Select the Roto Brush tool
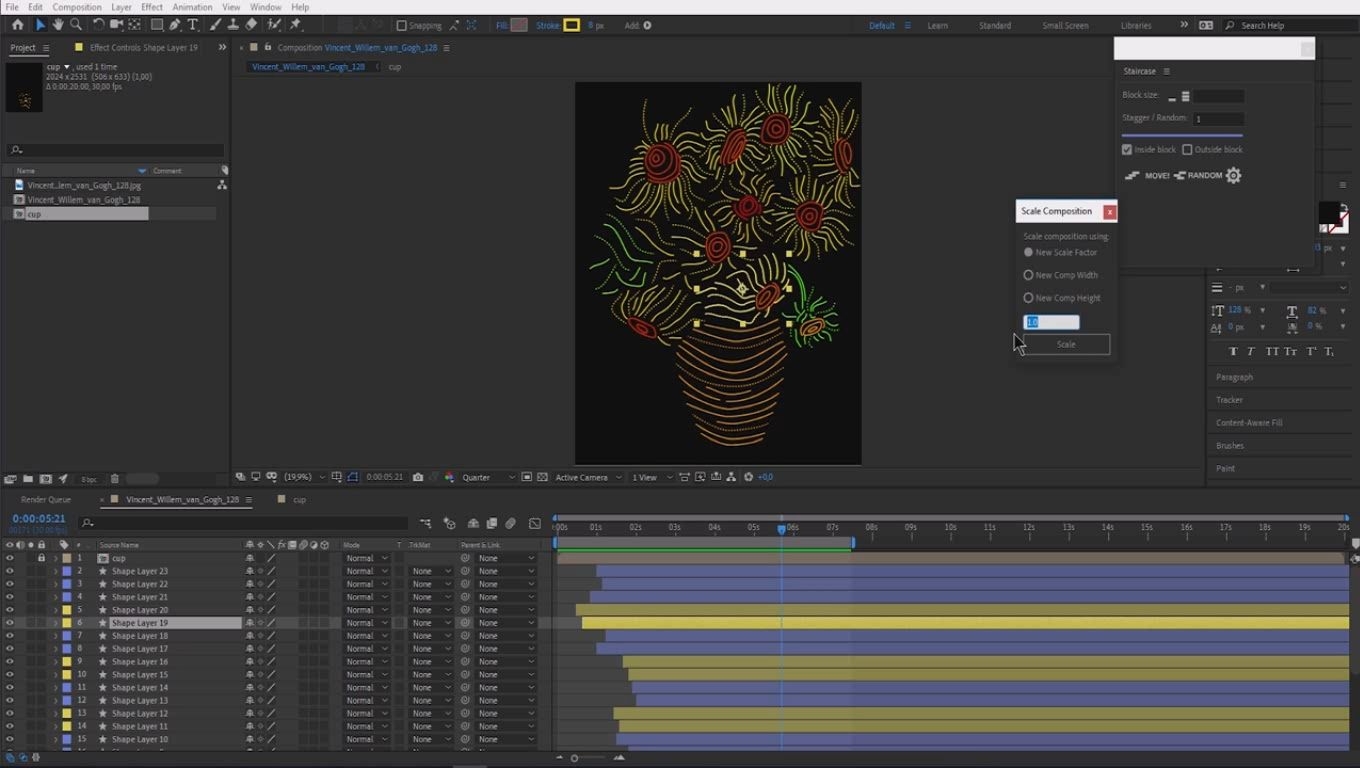1360x768 pixels. pos(274,25)
